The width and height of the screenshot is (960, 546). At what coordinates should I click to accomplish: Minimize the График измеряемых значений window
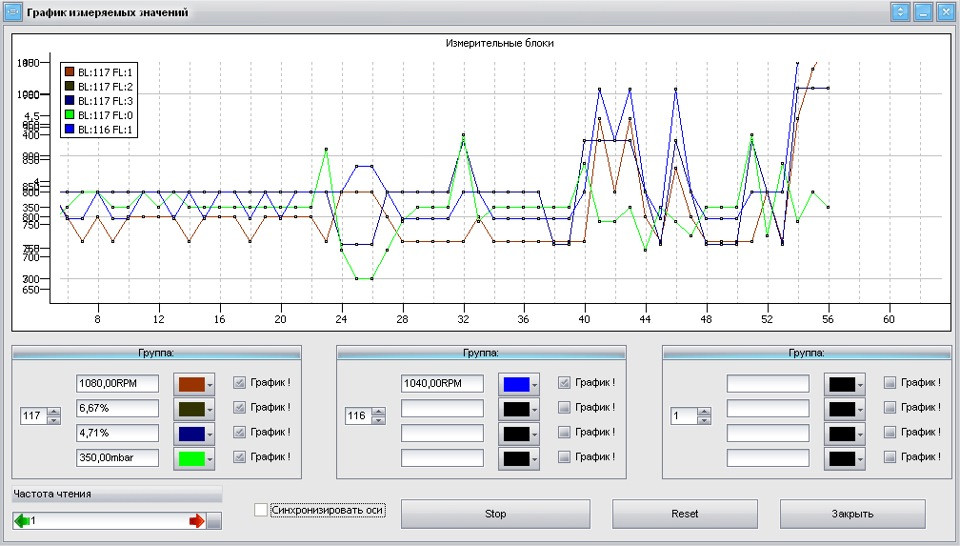coord(923,12)
